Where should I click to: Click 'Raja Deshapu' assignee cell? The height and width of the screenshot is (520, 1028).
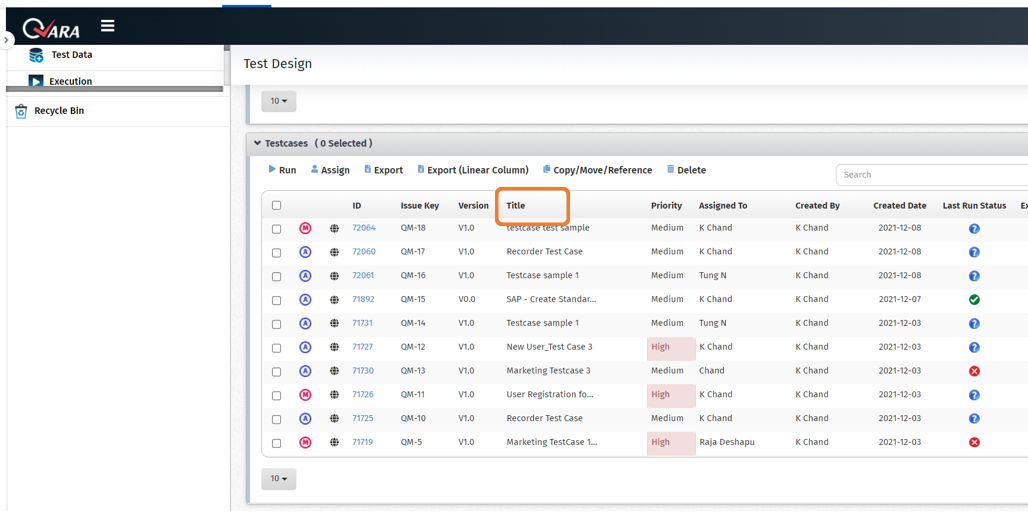pos(726,442)
